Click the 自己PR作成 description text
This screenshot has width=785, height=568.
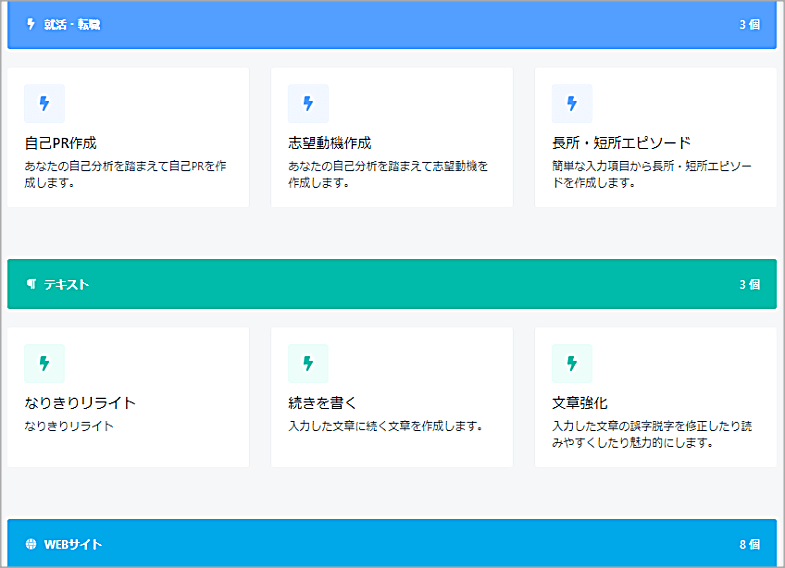[125, 174]
